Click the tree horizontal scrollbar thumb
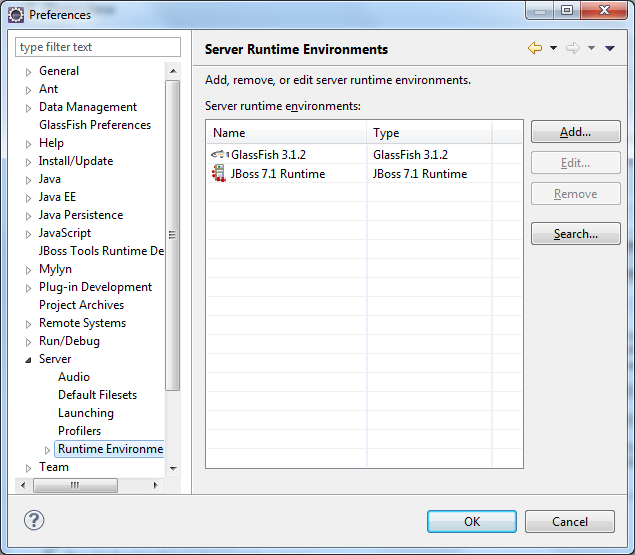 coord(75,485)
